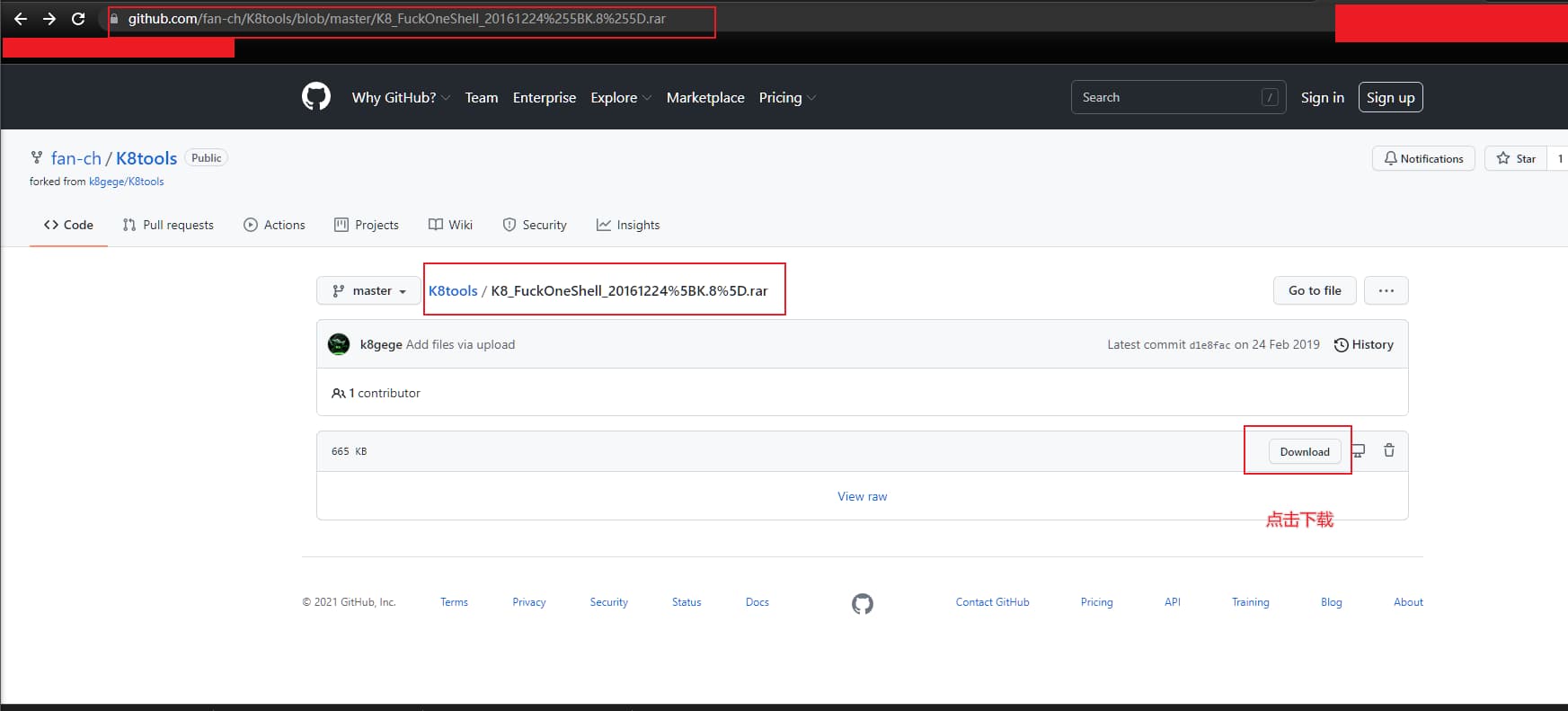Click the GitHub mark logo in the footer
Screen dimensions: 1568x711
point(863,603)
